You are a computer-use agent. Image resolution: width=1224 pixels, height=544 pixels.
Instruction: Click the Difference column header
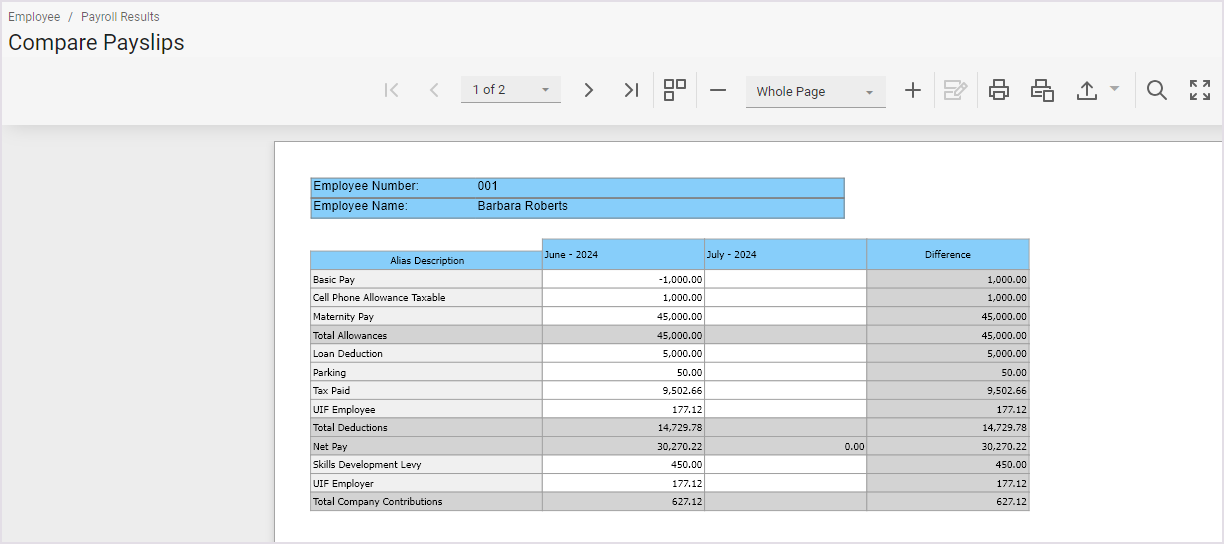click(x=947, y=255)
